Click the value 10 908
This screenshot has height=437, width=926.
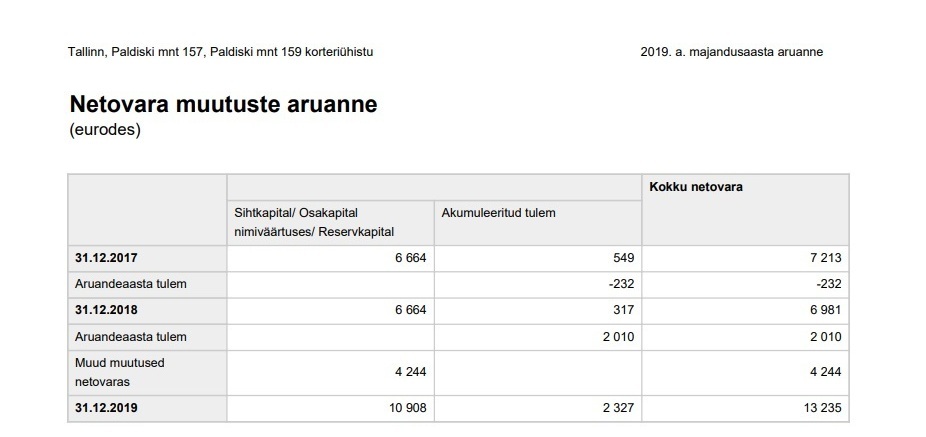(406, 408)
